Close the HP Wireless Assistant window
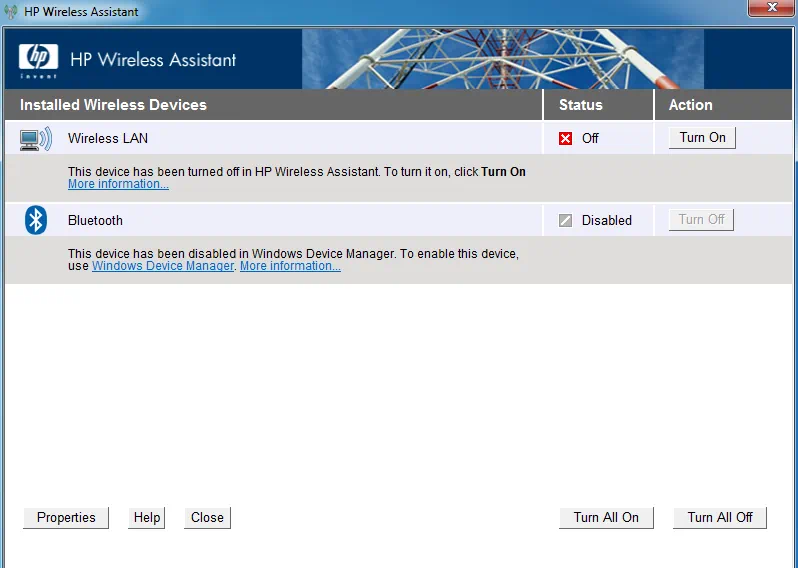This screenshot has width=798, height=568. [772, 8]
